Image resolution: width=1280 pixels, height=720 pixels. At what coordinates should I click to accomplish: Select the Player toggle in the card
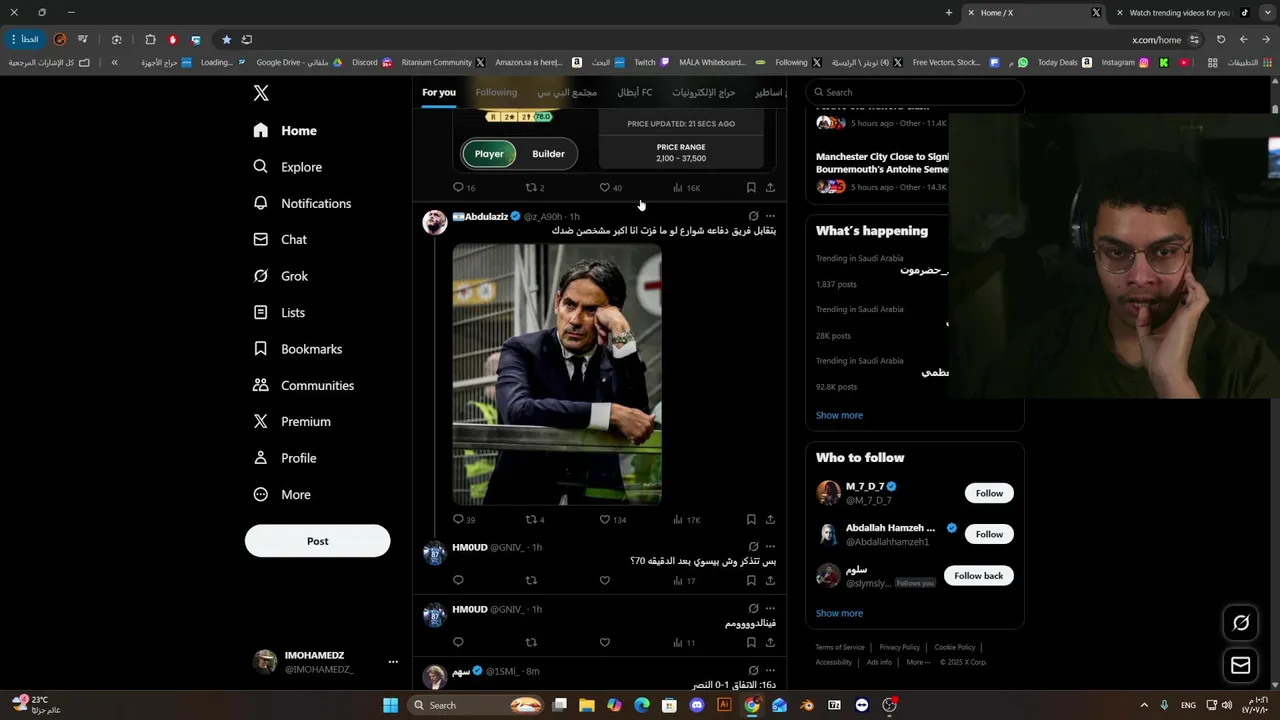pos(489,154)
